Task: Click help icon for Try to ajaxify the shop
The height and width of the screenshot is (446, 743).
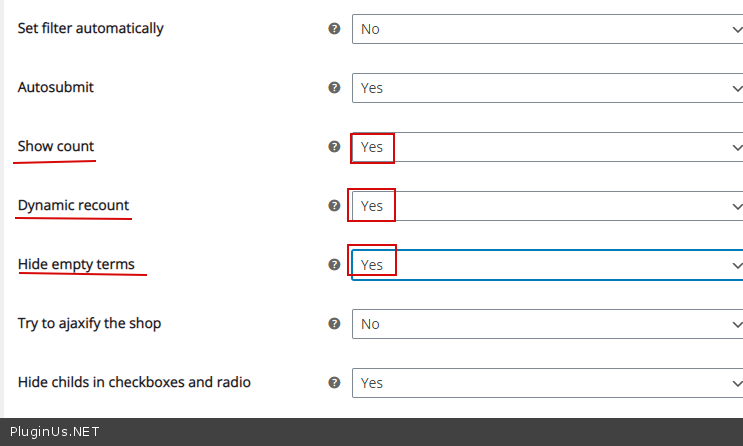Action: [335, 324]
